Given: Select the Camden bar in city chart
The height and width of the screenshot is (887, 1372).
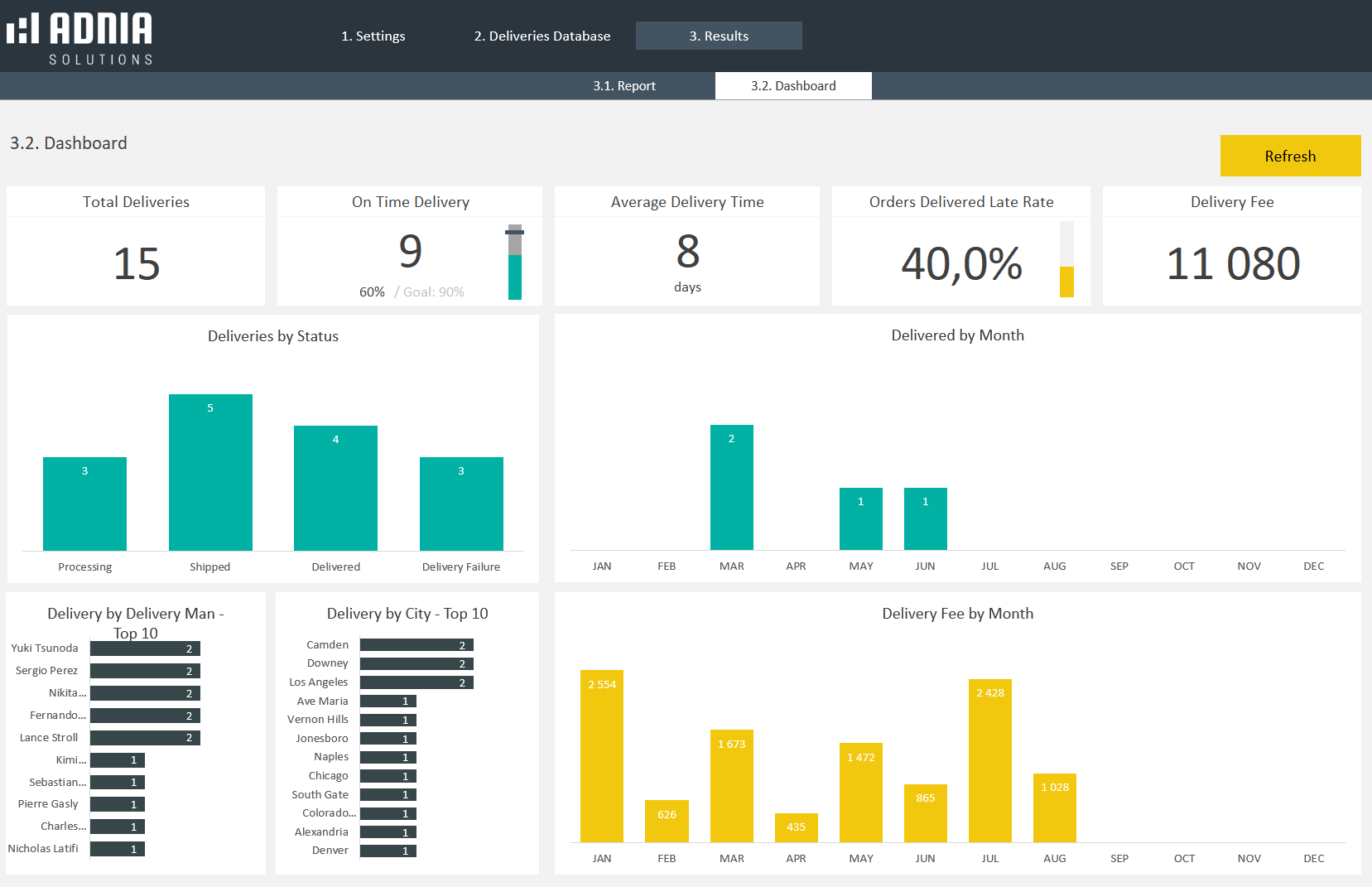Looking at the screenshot, I should point(416,645).
